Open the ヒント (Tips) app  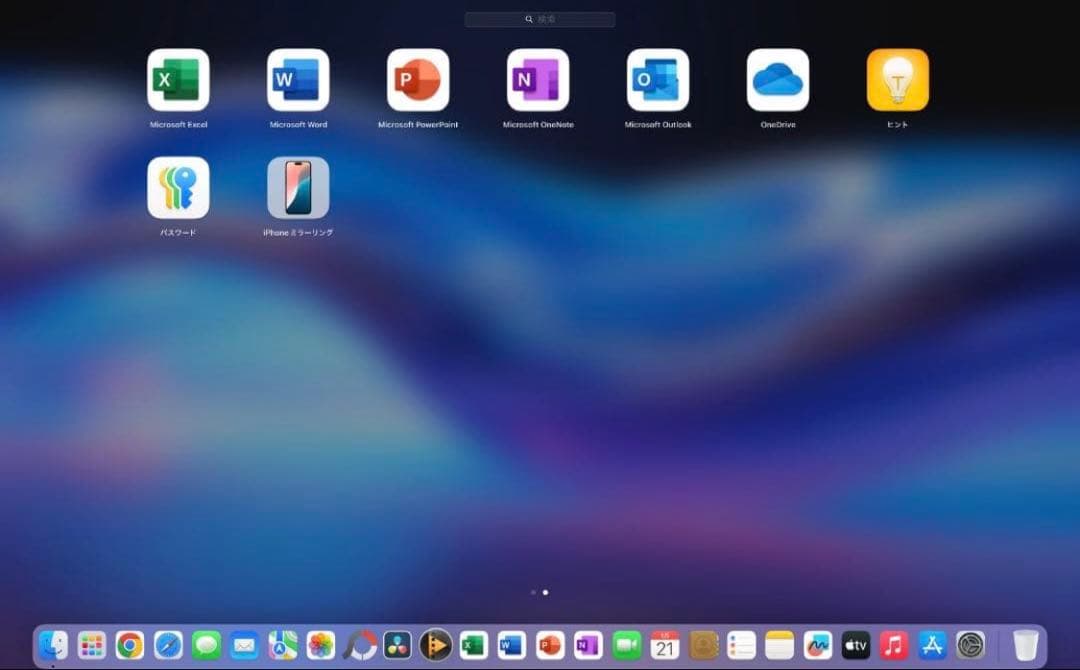897,82
